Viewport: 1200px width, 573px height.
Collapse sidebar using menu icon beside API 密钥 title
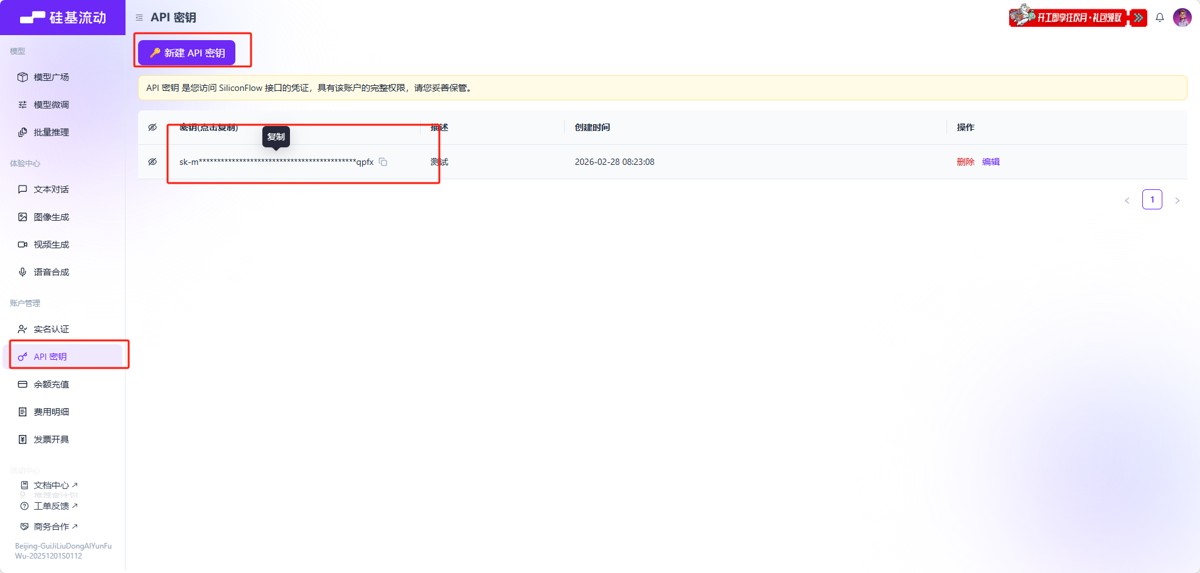point(139,17)
